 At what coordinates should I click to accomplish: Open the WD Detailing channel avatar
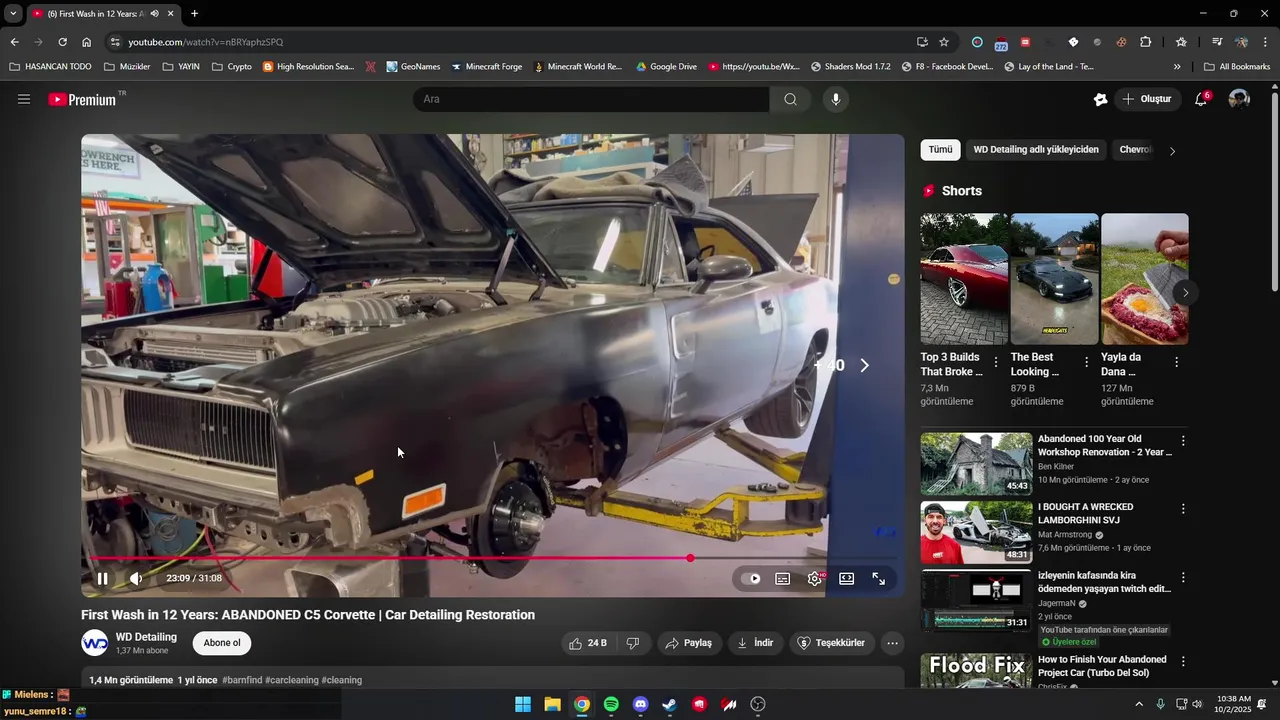pyautogui.click(x=95, y=643)
